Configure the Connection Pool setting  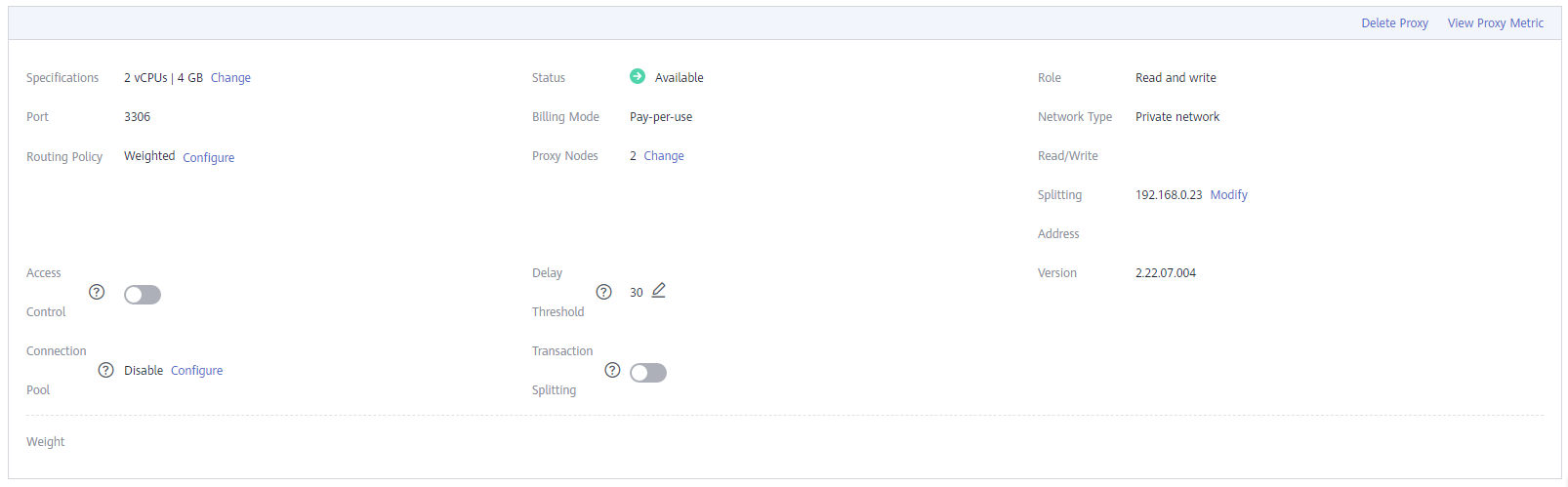[197, 371]
